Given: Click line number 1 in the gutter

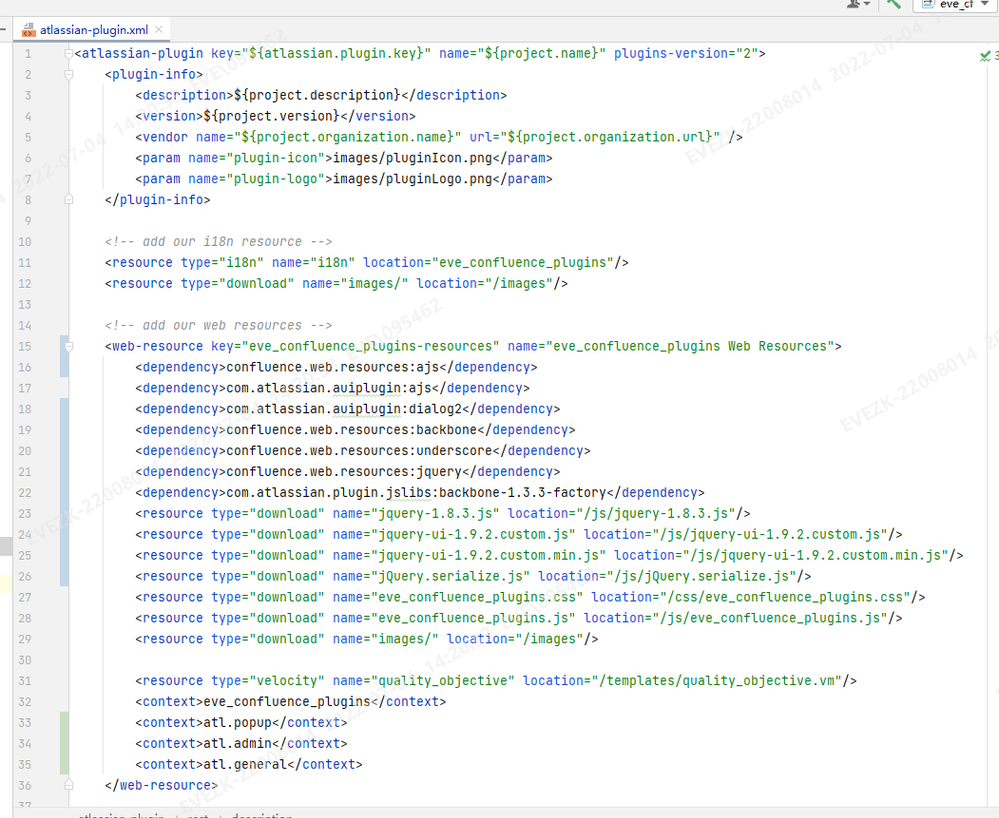Looking at the screenshot, I should point(27,54).
